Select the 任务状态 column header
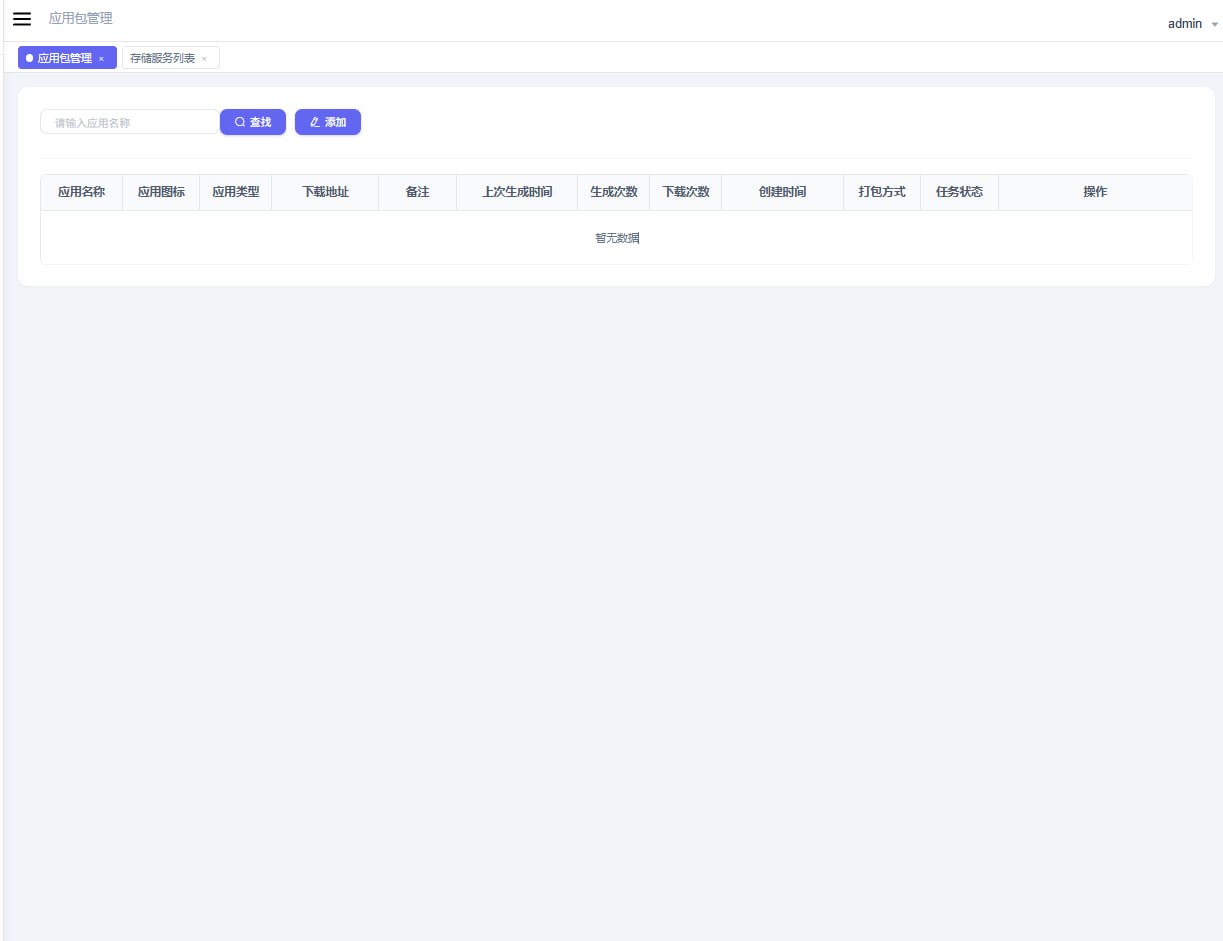 click(959, 192)
